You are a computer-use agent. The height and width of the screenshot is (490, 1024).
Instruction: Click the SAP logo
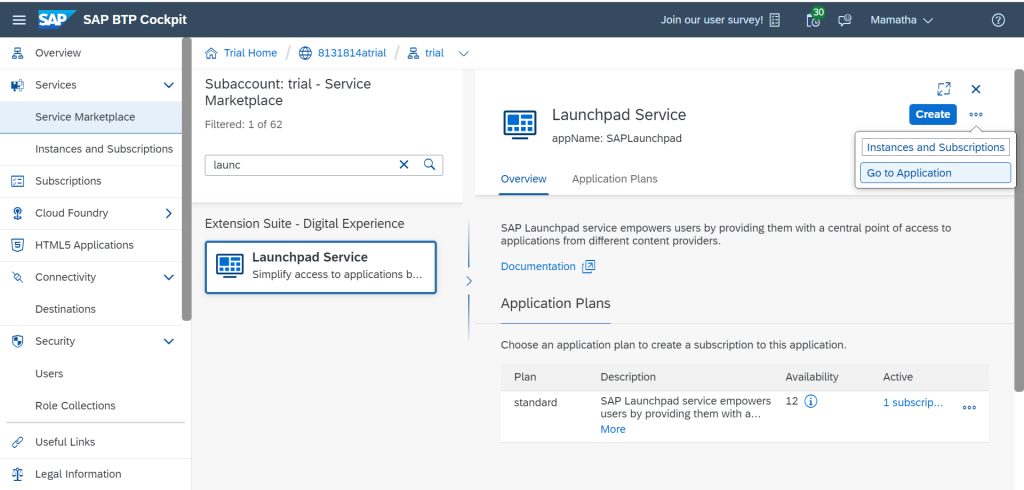[x=56, y=20]
